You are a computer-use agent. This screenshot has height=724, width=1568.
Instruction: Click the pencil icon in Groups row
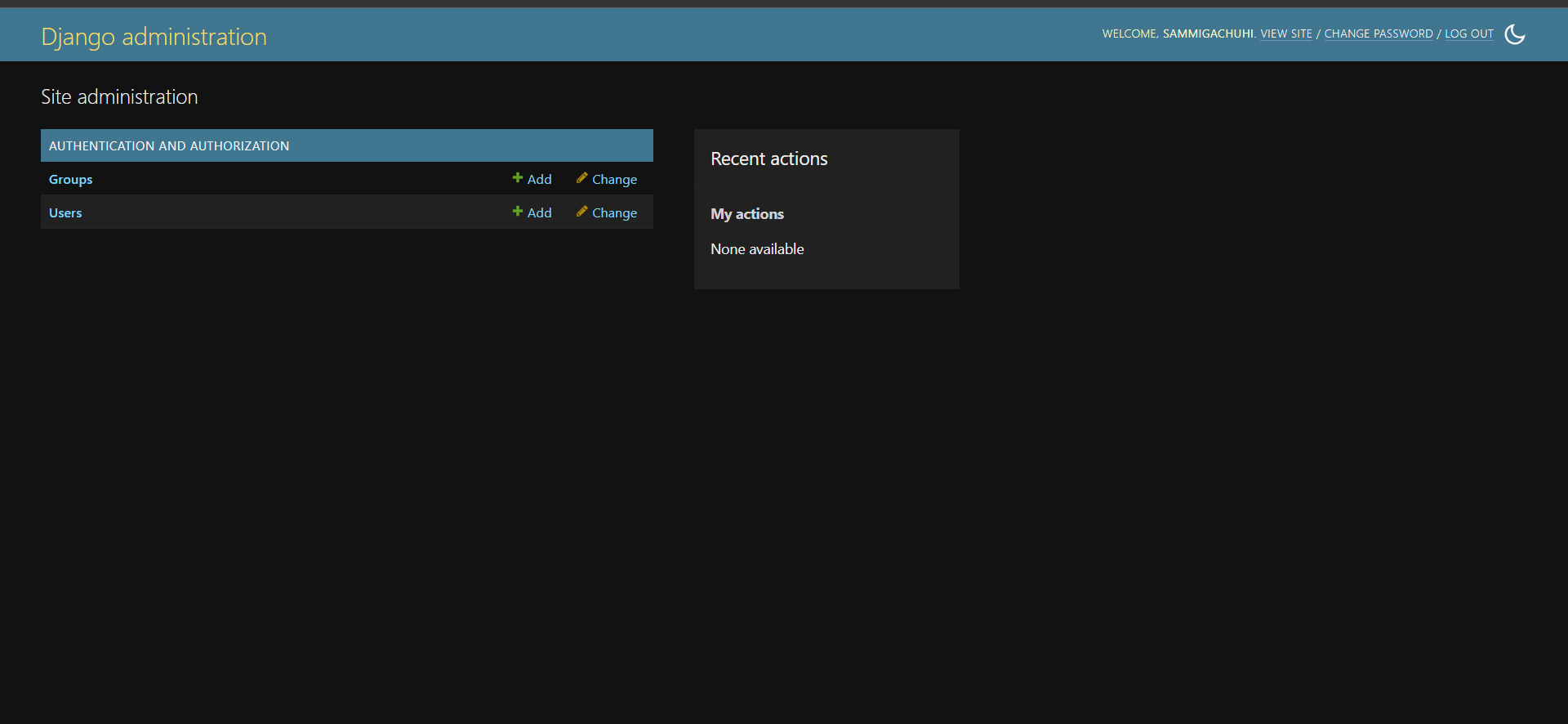tap(581, 178)
